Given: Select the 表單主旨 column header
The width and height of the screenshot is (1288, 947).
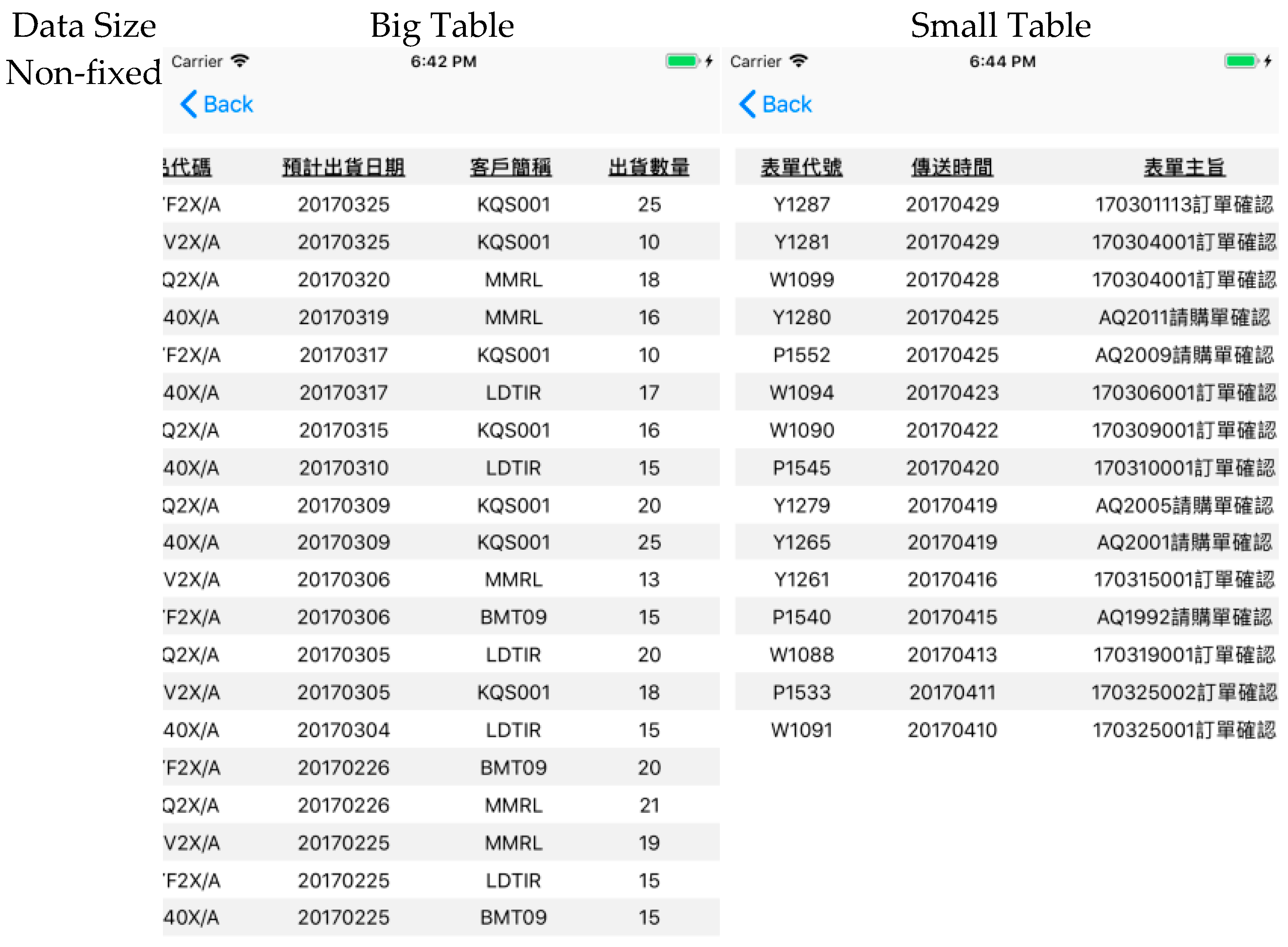Looking at the screenshot, I should [x=1184, y=168].
